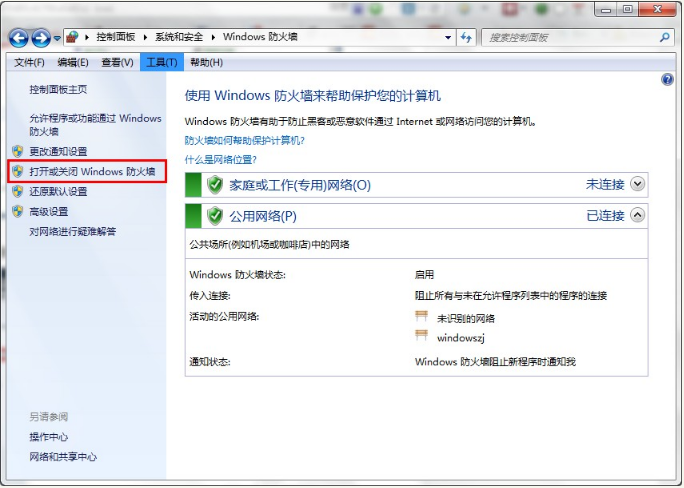
Task: Open 对网络进行疑难解答 link
Action: click(x=73, y=232)
